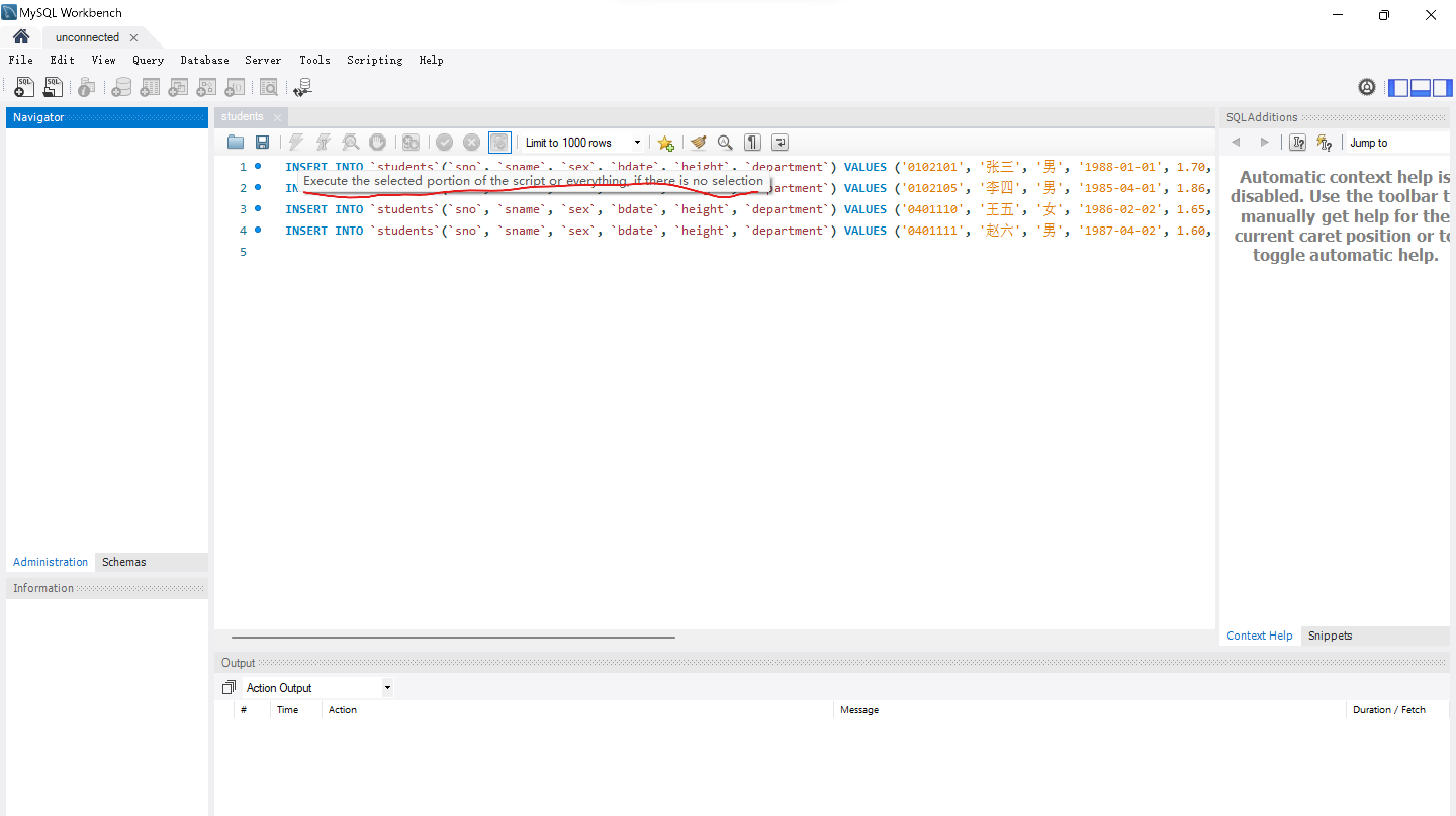
Task: Execute statement under the cursor
Action: [324, 143]
